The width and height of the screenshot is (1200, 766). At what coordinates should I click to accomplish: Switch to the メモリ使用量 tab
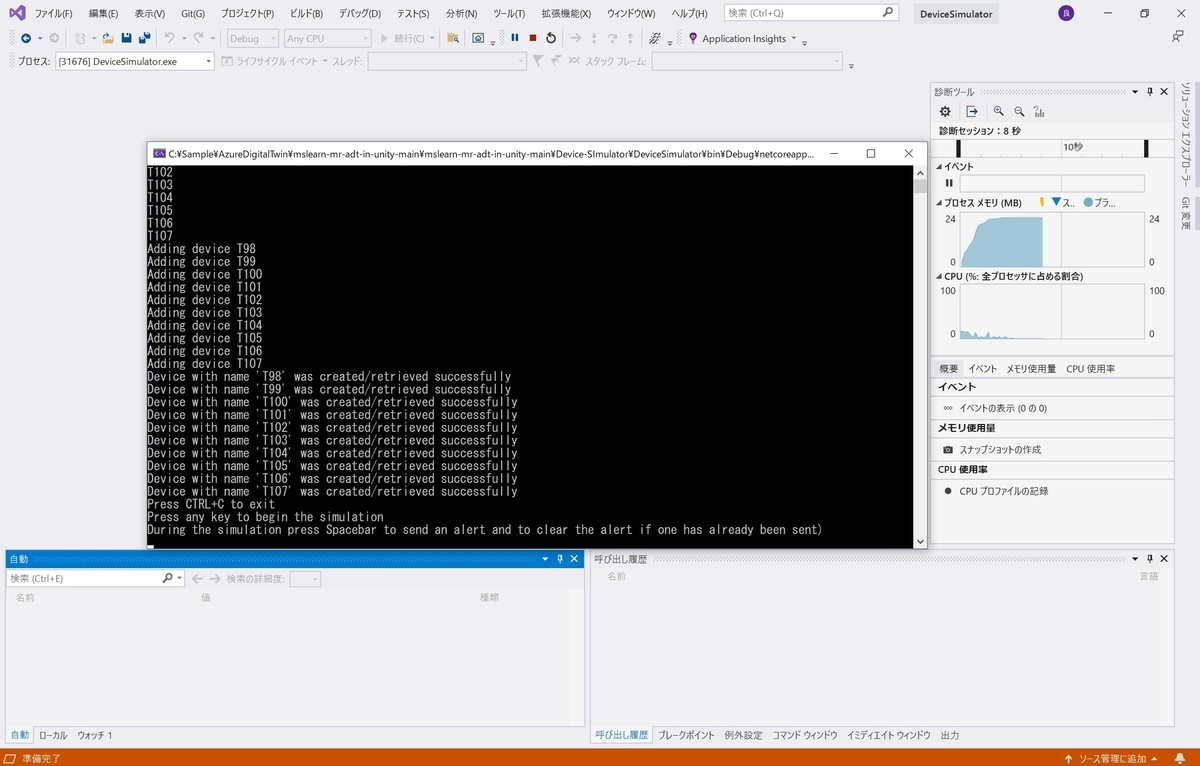tap(1031, 368)
